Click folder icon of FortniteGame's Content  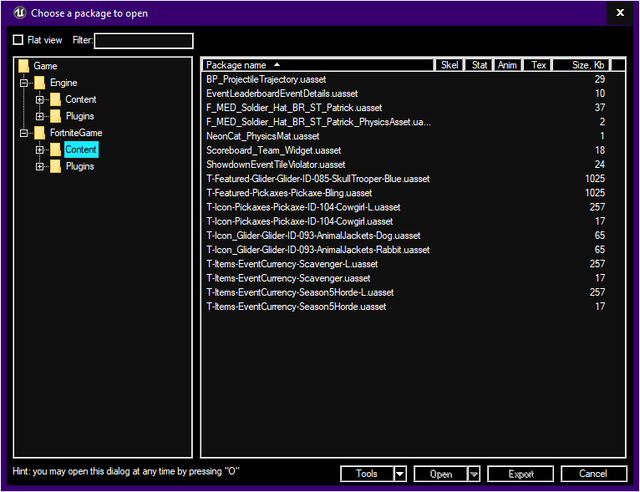[x=56, y=149]
